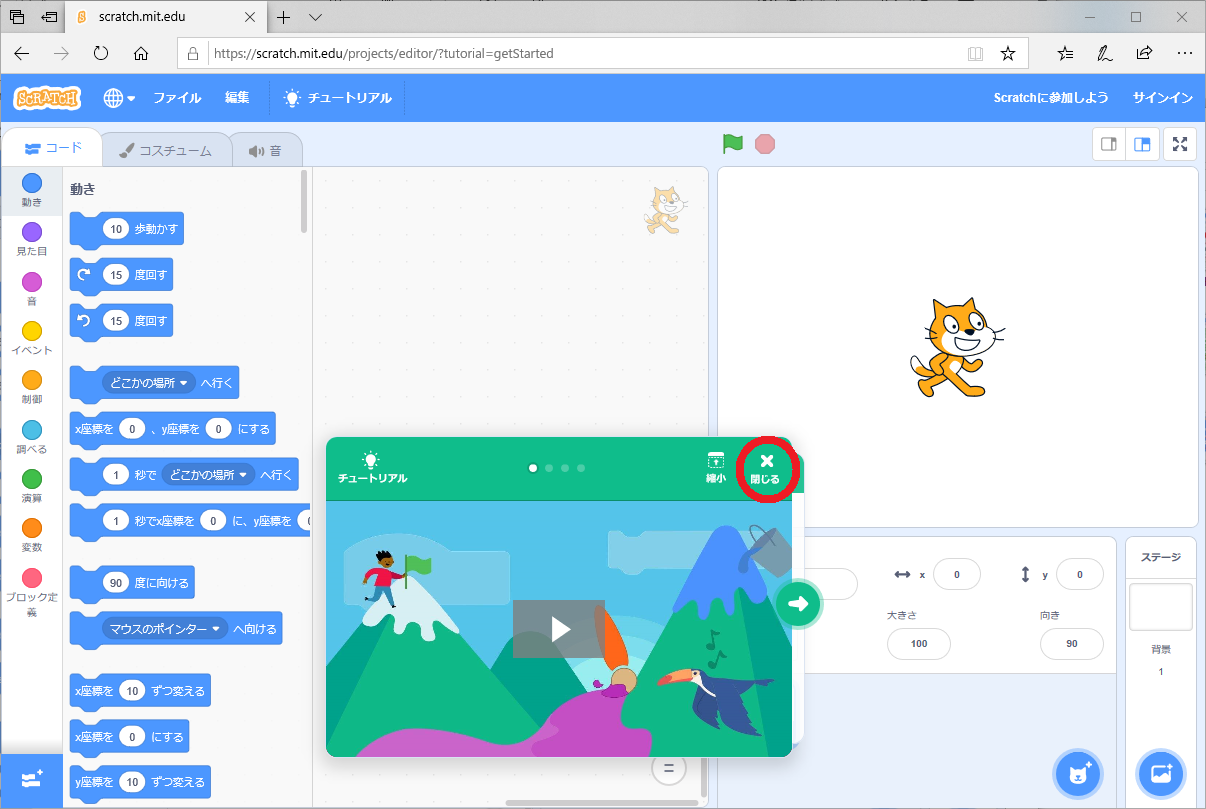Click the green flag to run
This screenshot has height=809, width=1206.
733,144
